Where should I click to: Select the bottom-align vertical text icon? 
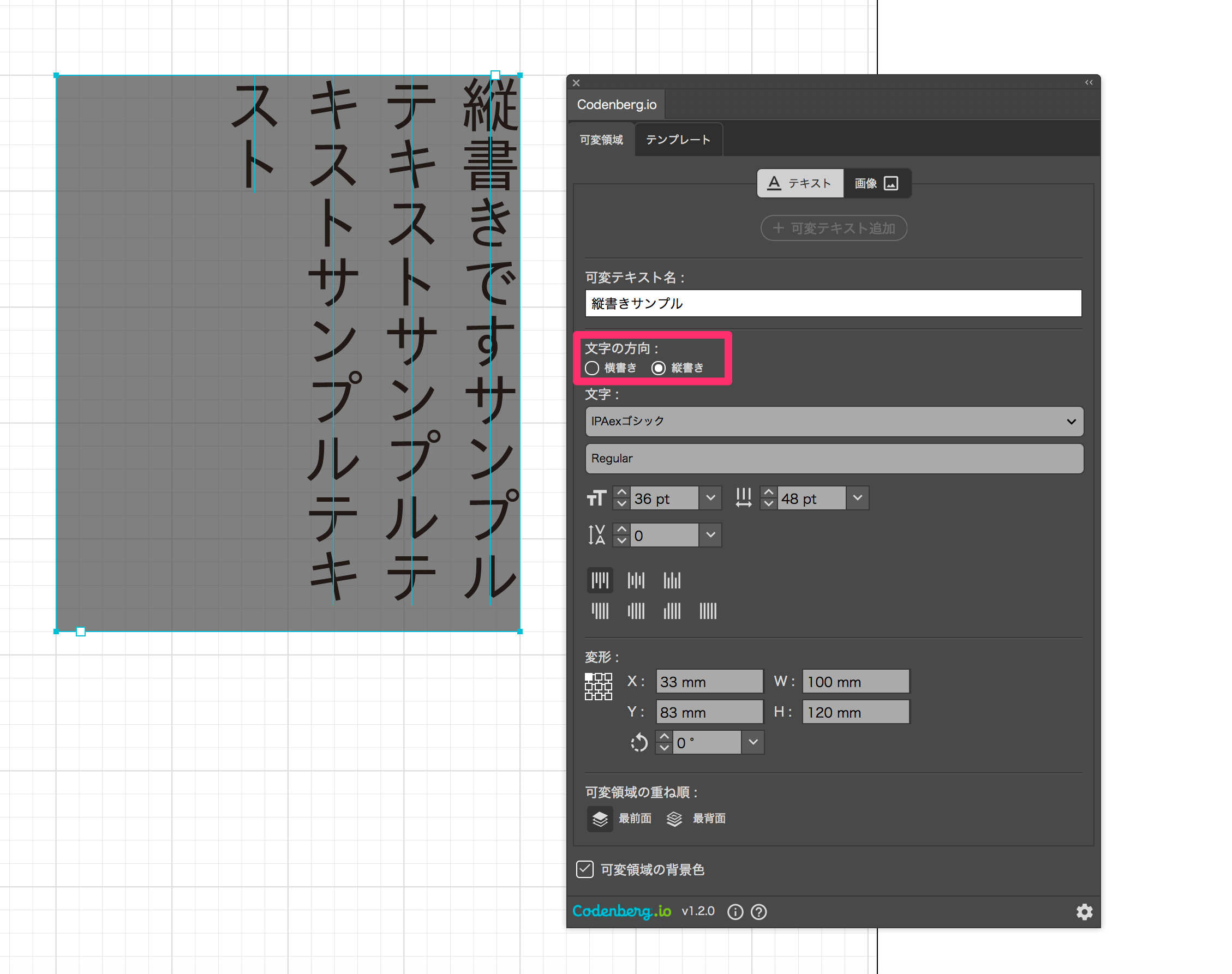(x=672, y=580)
